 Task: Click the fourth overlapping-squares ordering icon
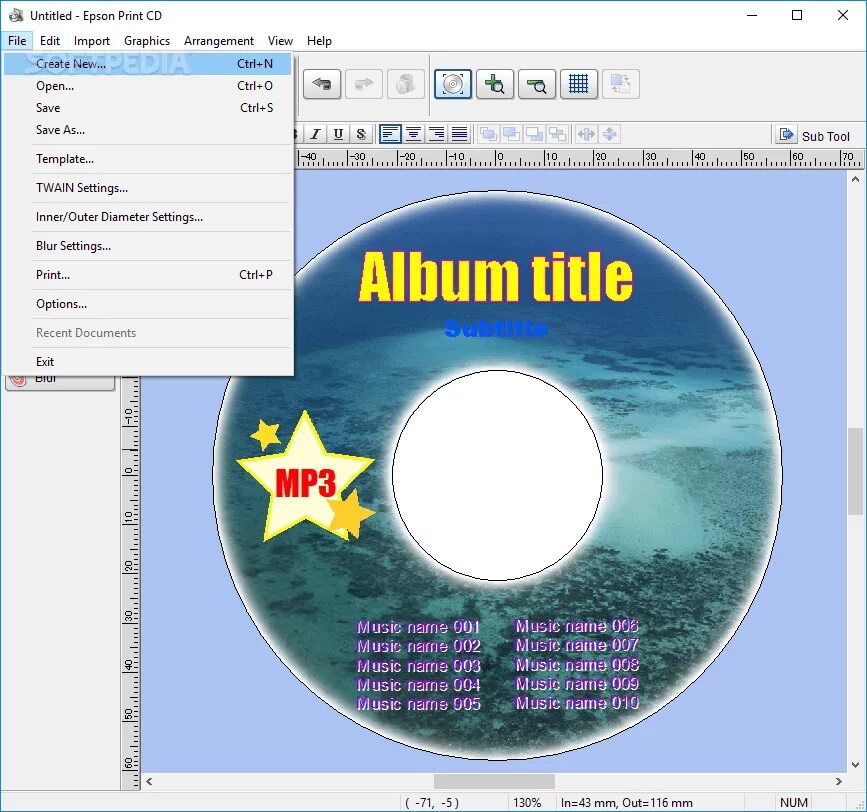(x=557, y=134)
